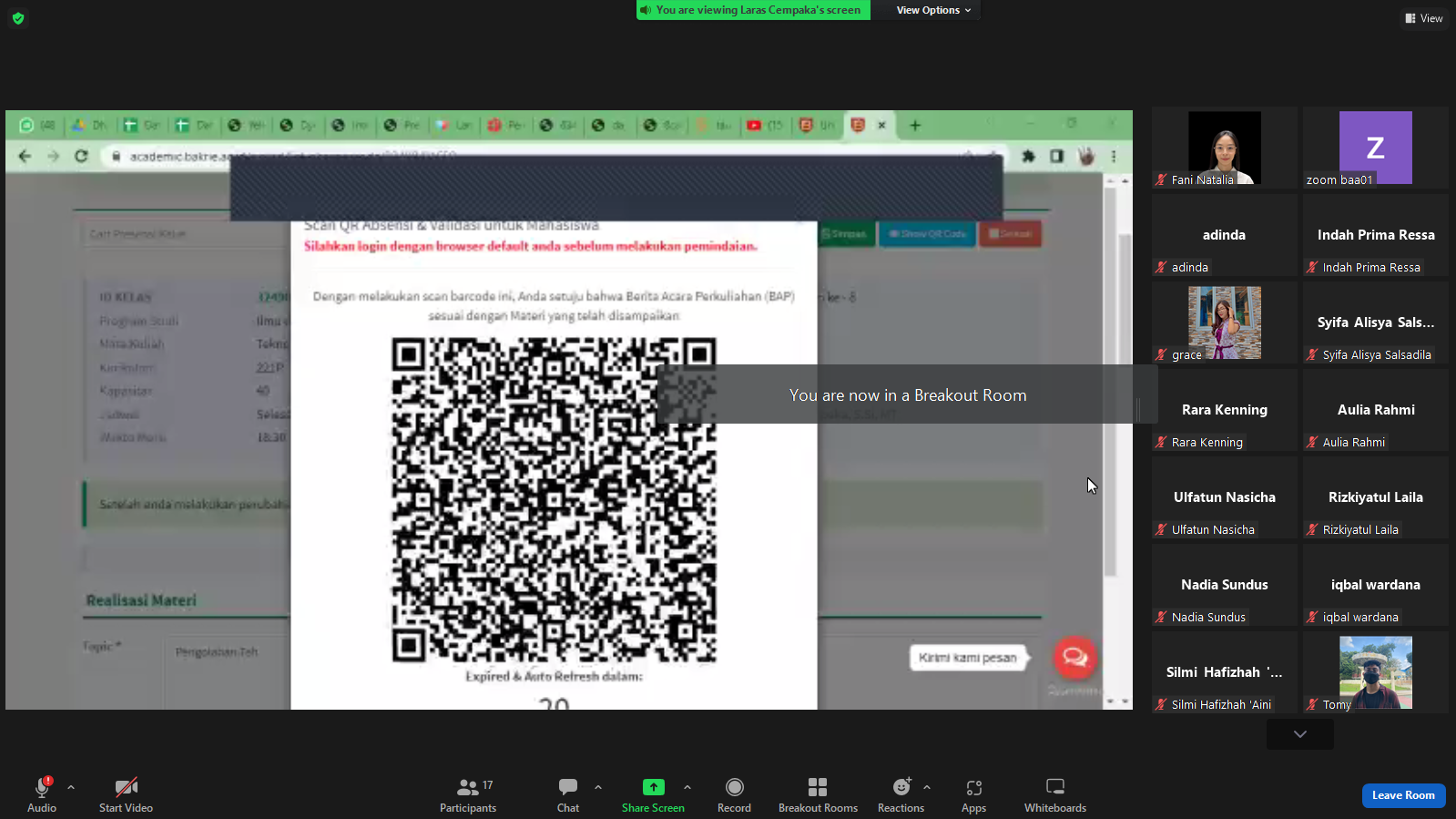Show more participants with the down chevron
This screenshot has height=819, width=1456.
point(1300,734)
